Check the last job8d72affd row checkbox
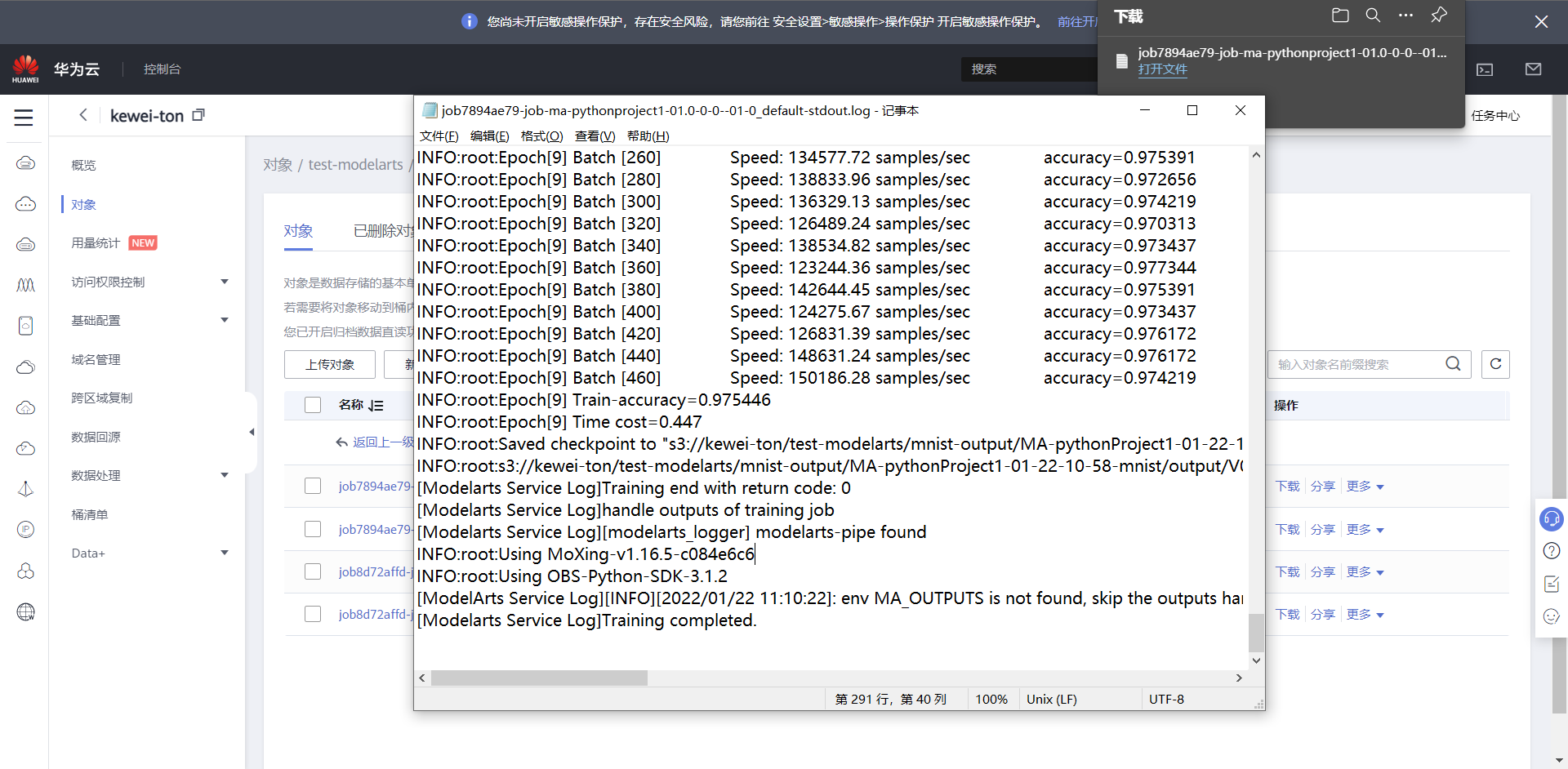The width and height of the screenshot is (1568, 769). [313, 614]
